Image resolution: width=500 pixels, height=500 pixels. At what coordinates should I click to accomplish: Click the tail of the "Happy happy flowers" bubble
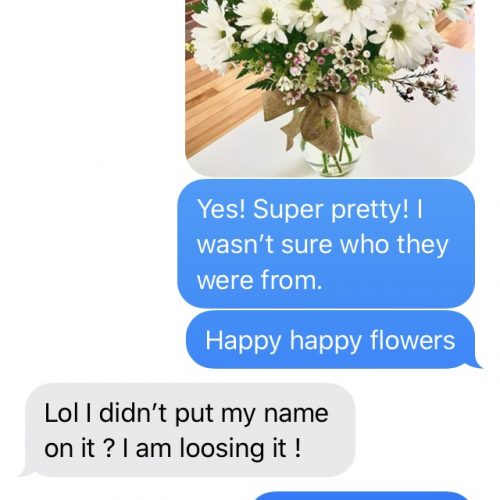[477, 363]
